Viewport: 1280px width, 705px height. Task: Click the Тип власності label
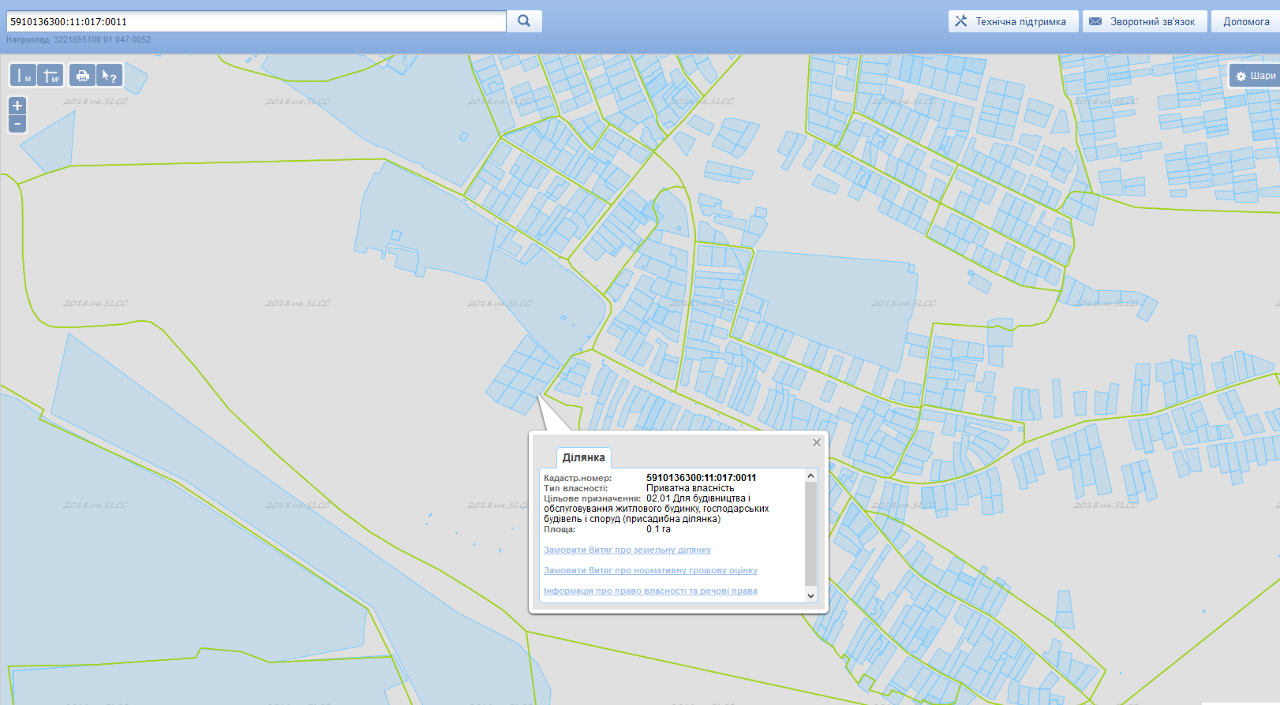[x=575, y=488]
